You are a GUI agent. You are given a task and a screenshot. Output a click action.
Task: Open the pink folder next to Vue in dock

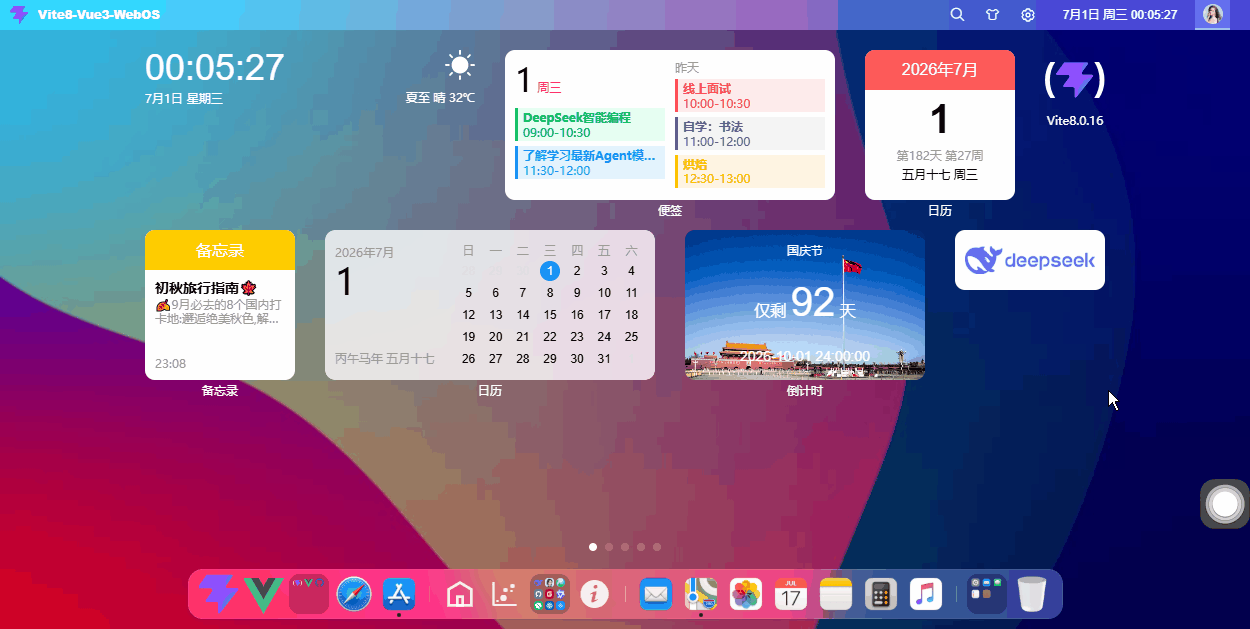[309, 594]
